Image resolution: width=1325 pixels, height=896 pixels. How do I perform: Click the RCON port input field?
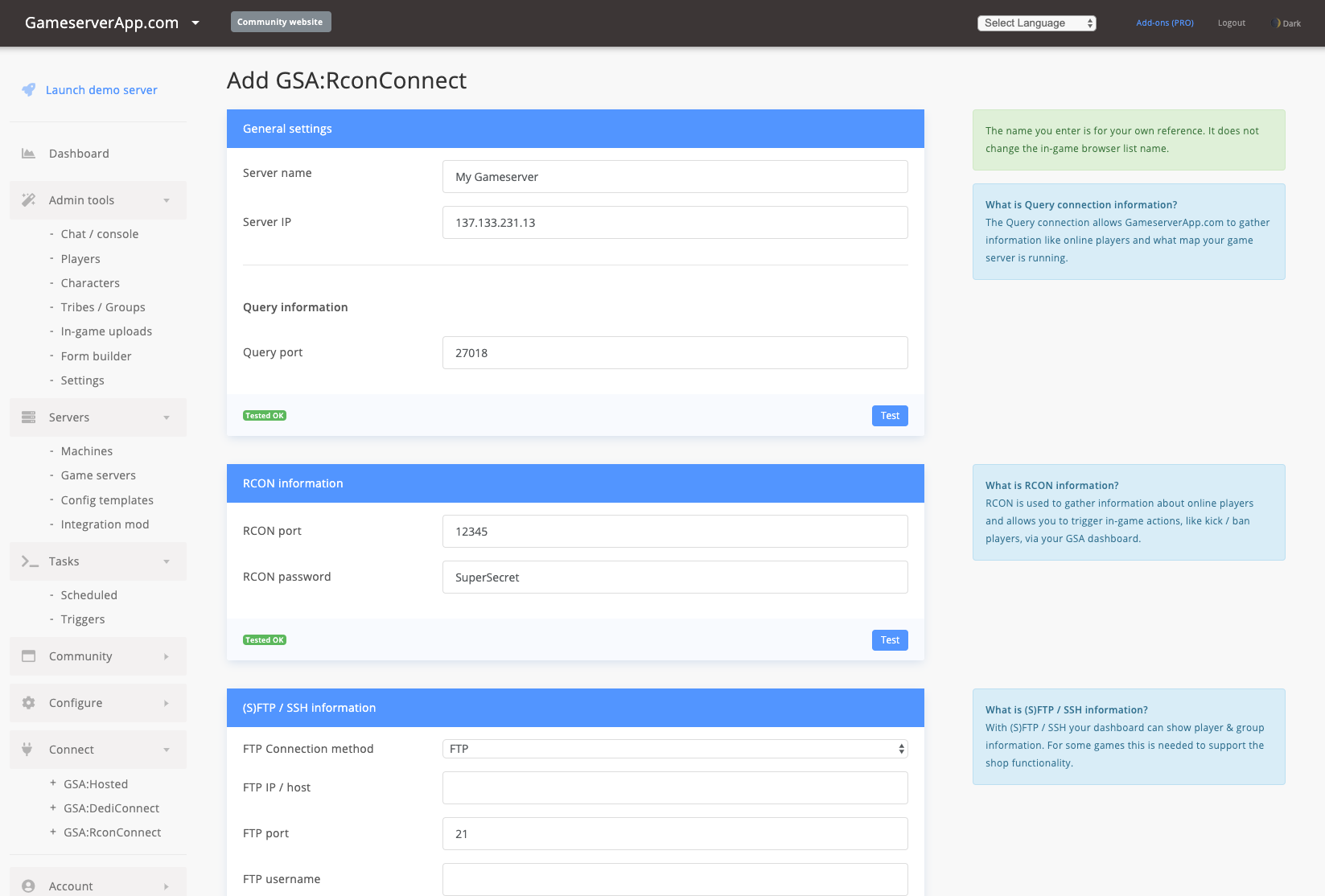[x=675, y=532]
